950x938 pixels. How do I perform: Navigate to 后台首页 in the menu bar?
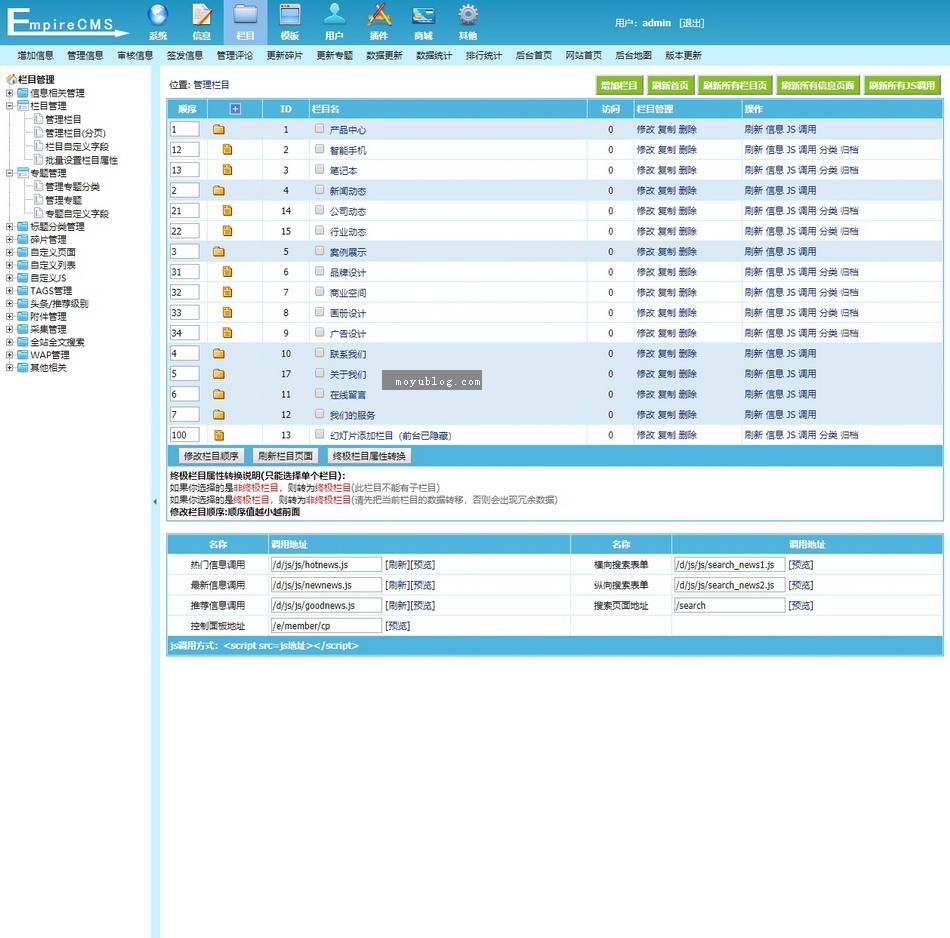click(x=534, y=56)
